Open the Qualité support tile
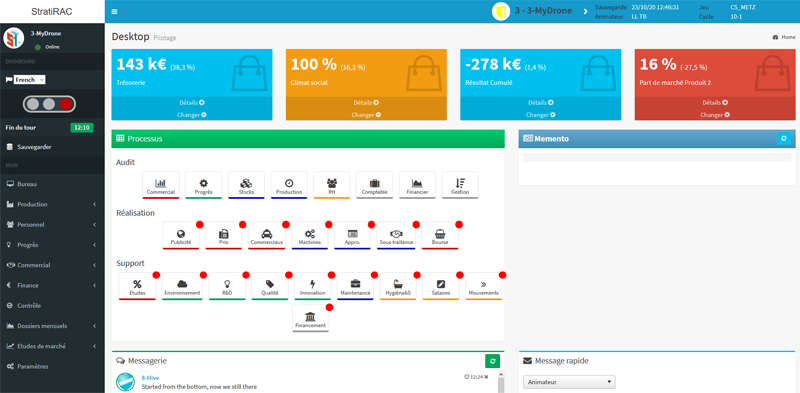 tap(270, 286)
